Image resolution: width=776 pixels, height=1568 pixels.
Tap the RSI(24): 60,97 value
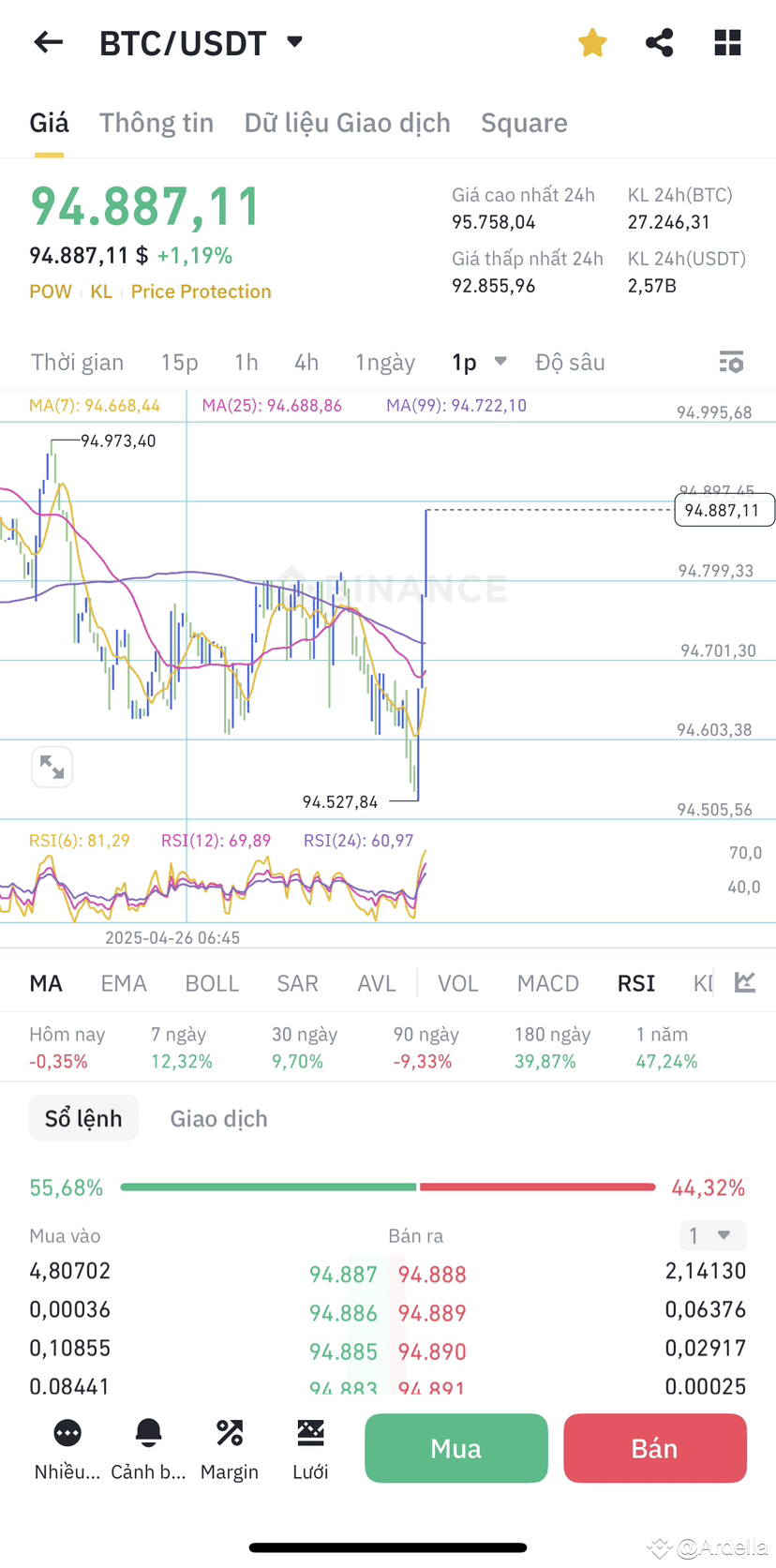pos(358,841)
